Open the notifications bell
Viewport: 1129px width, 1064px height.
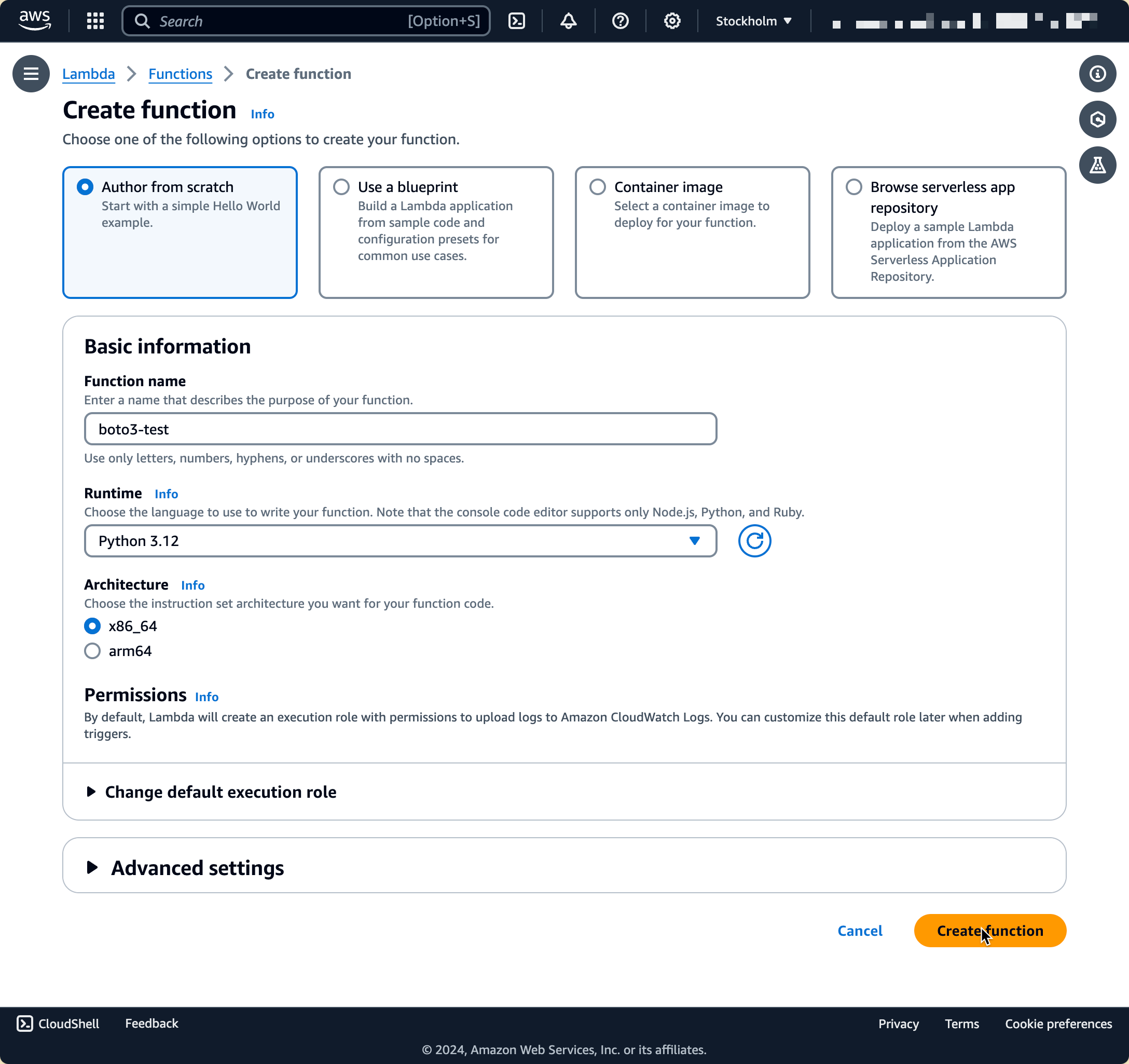(569, 21)
